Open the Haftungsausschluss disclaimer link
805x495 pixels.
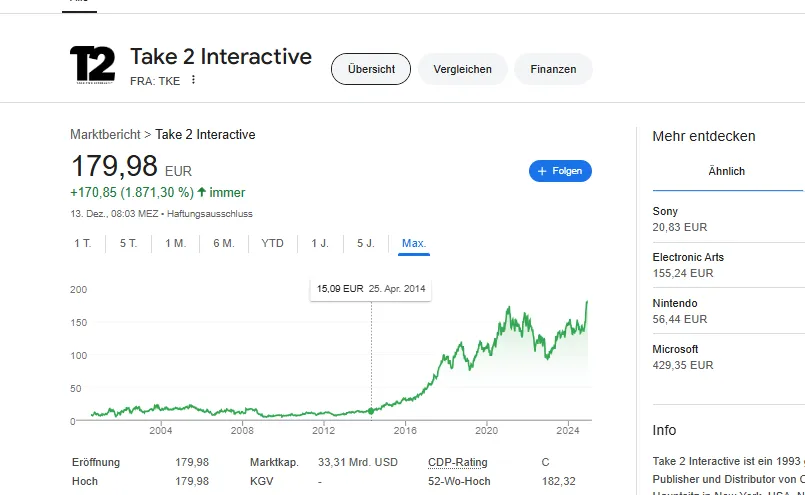(210, 214)
